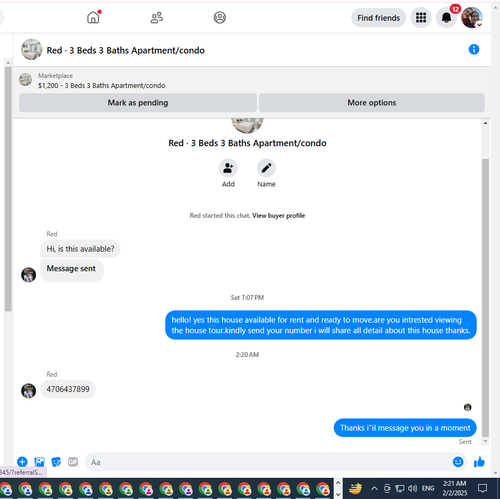Attach a photo with image icon
This screenshot has width=500, height=499.
(39, 462)
